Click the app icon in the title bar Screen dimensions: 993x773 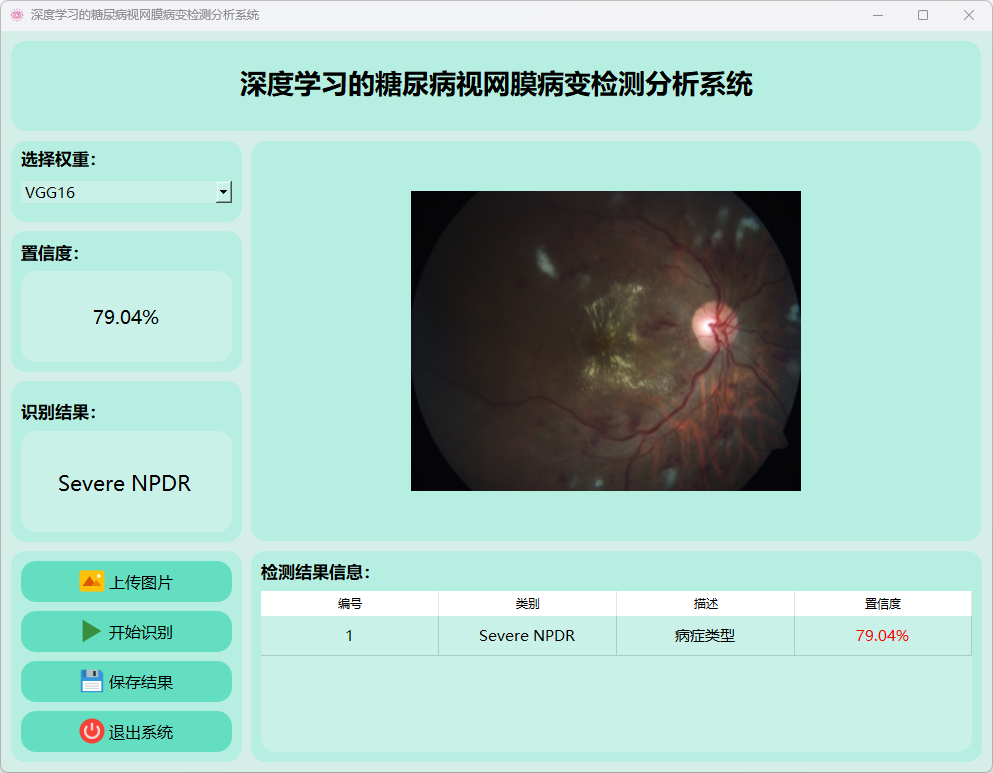click(16, 15)
